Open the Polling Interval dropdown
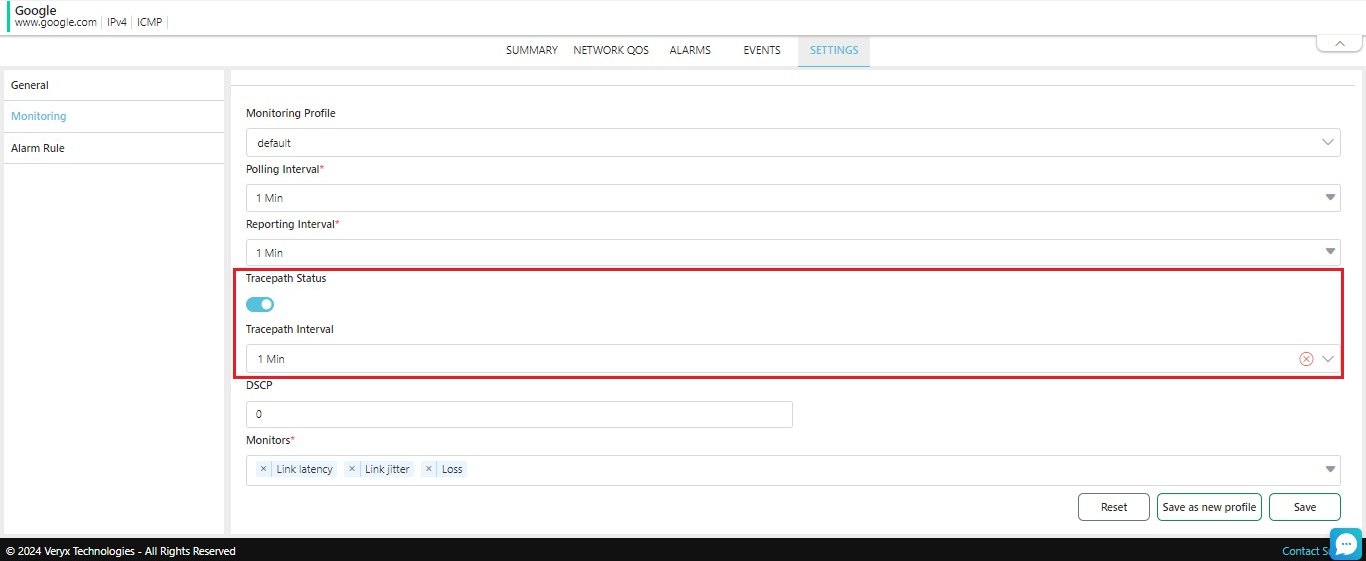This screenshot has height=561, width=1366. 1330,198
